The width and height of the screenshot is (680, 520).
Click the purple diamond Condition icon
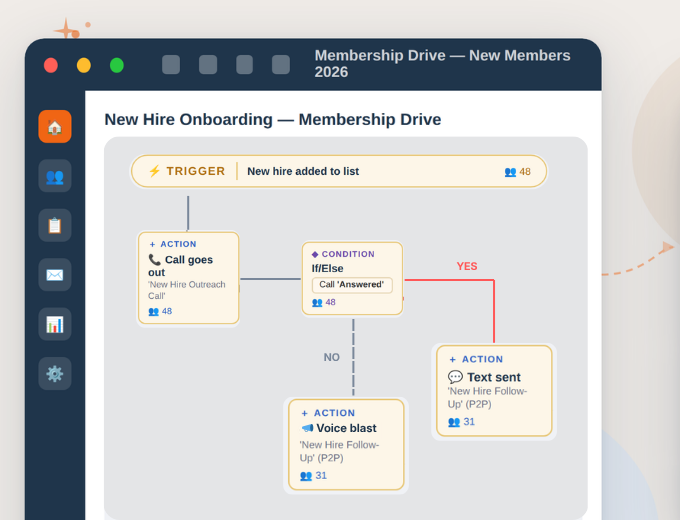tap(315, 254)
